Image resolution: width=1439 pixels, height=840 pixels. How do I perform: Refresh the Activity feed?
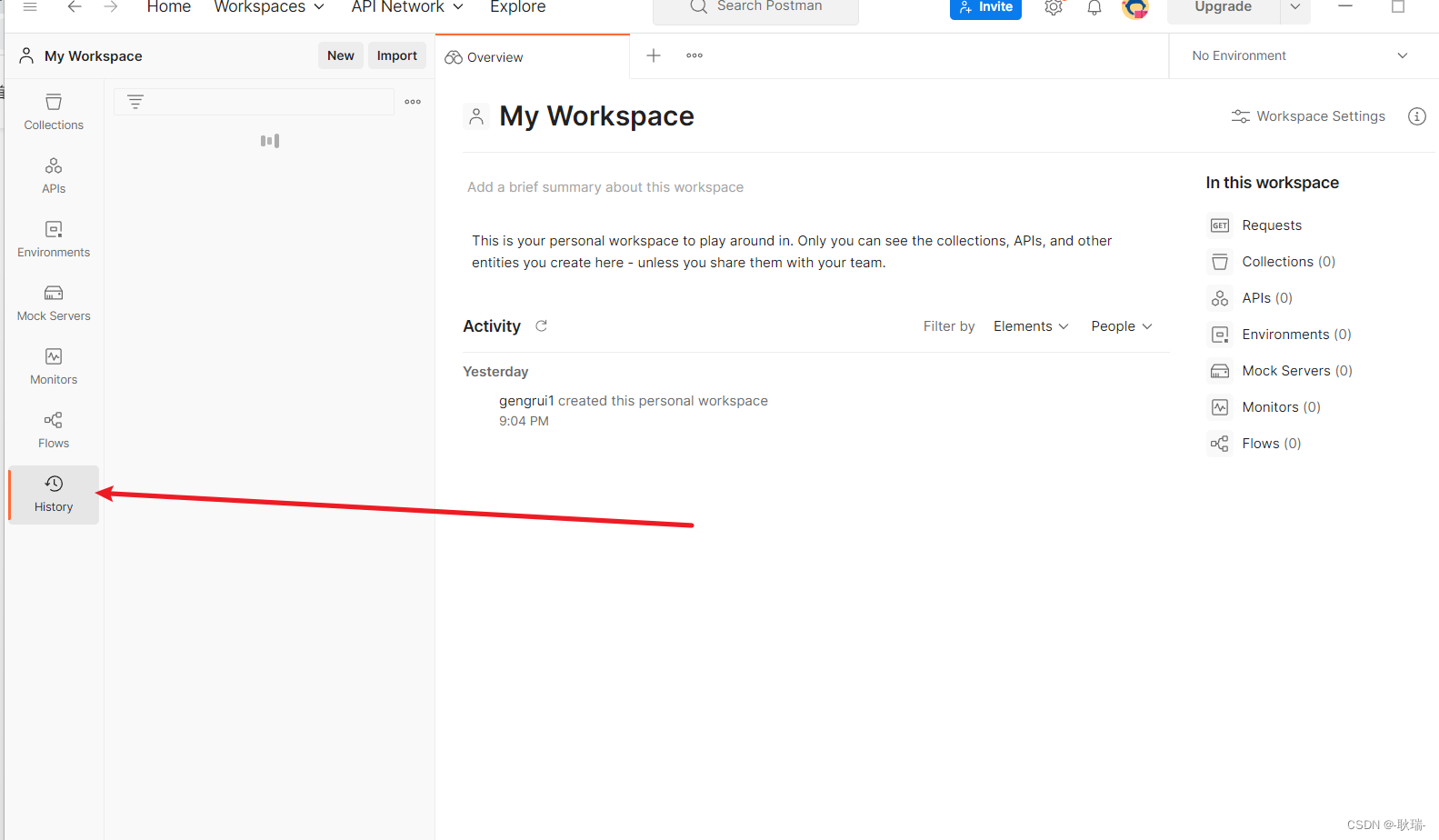coord(541,325)
